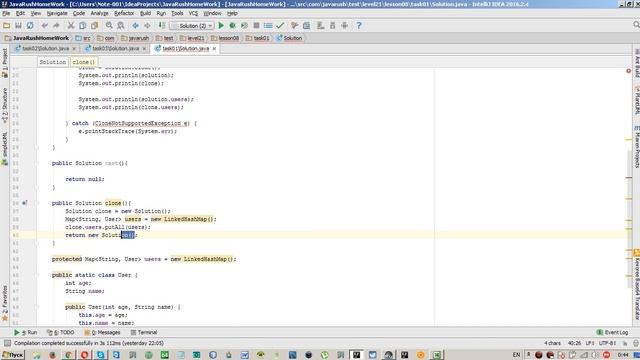Click the level21 breadcrumb folder
This screenshot has width=640, height=360.
point(193,38)
